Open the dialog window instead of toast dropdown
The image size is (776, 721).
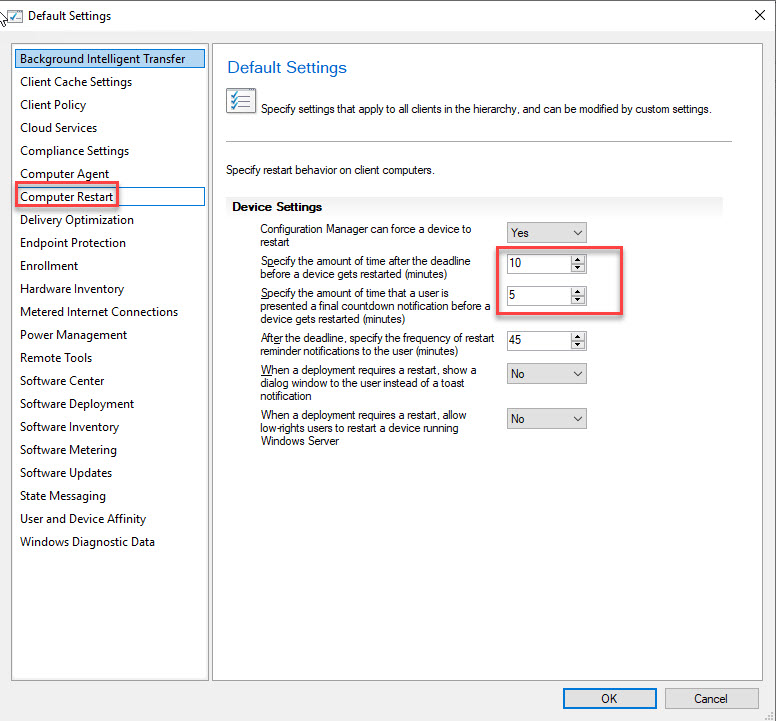tap(546, 373)
